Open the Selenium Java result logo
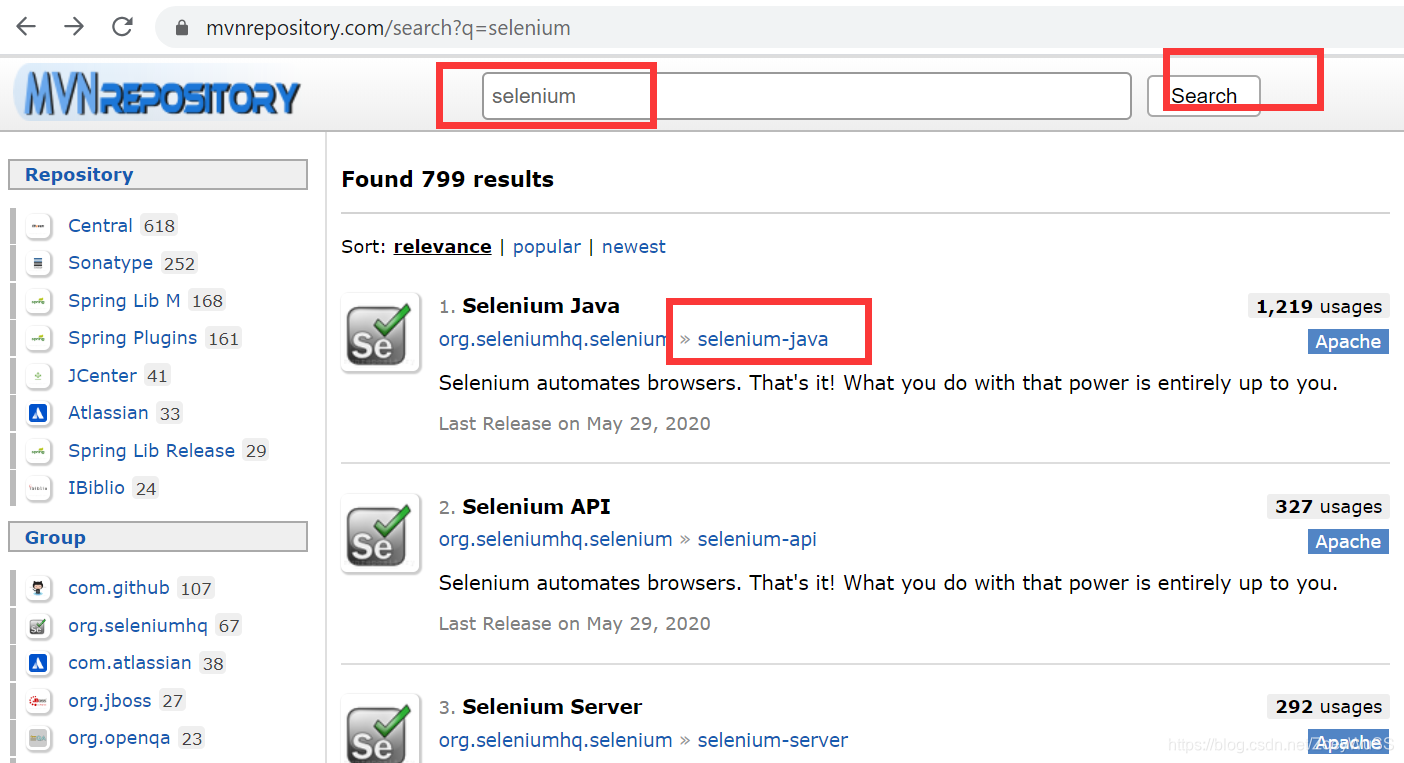Viewport: 1404px width, 763px height. pyautogui.click(x=380, y=333)
